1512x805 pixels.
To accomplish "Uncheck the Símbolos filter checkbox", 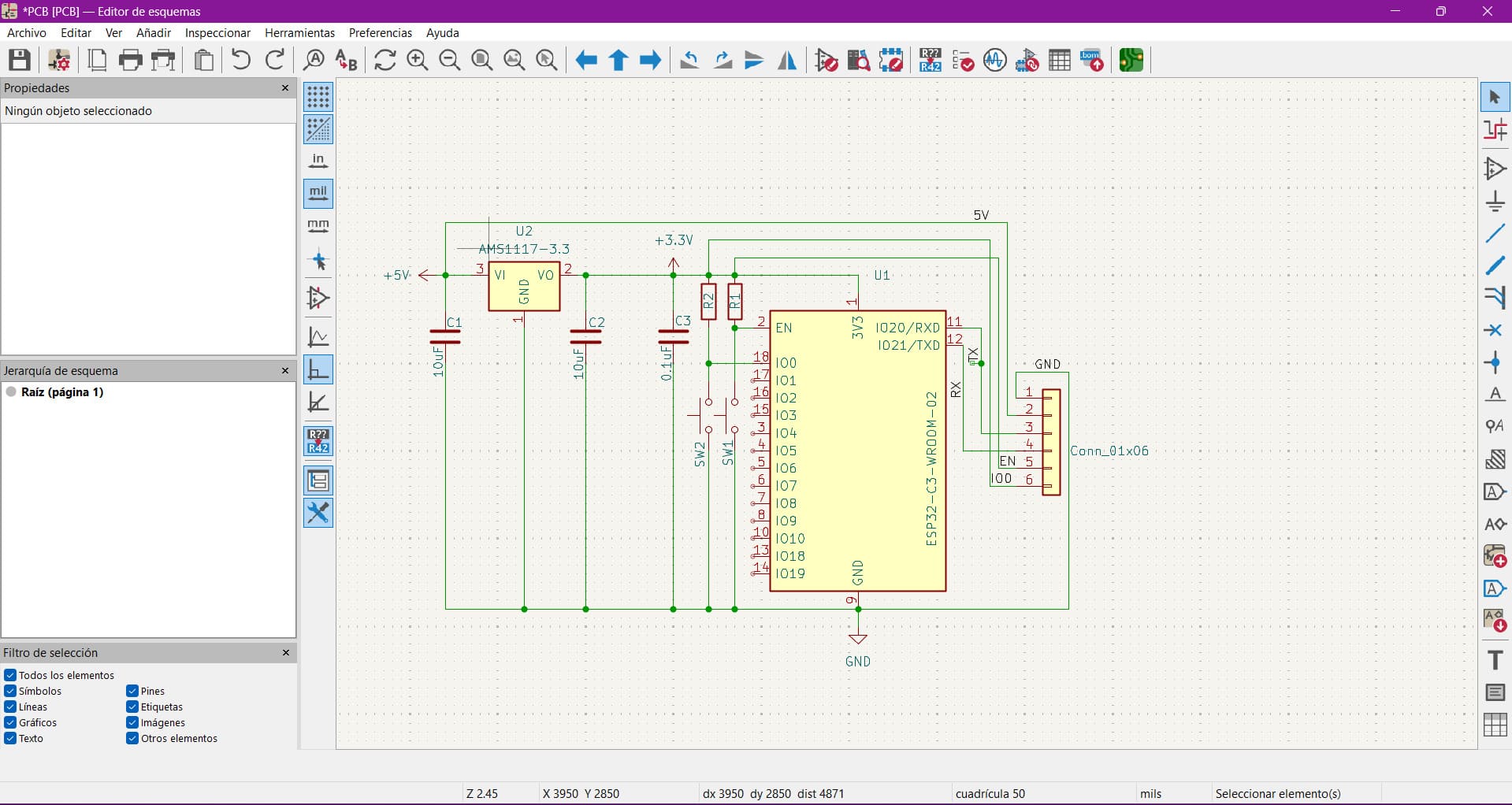I will [10, 692].
